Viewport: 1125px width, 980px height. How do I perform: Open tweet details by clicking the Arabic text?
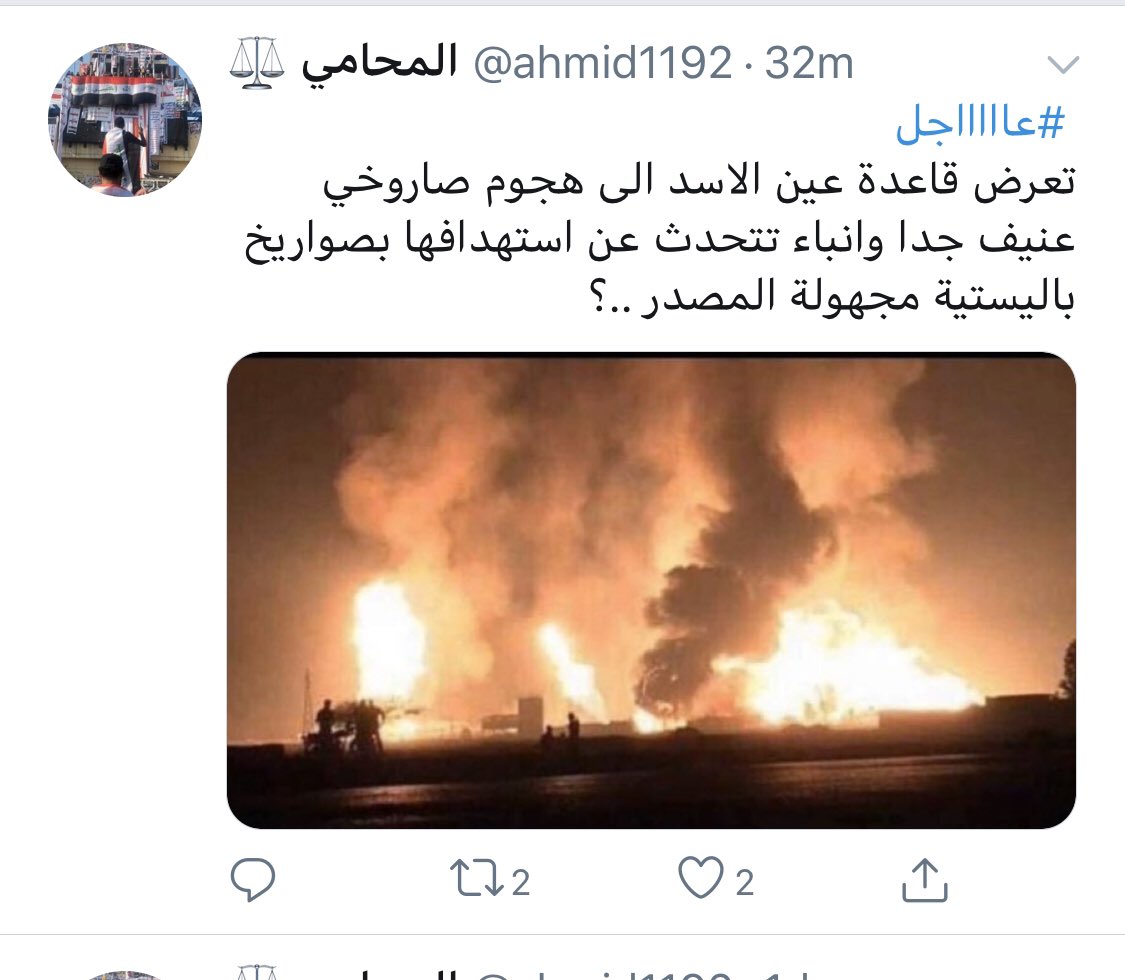point(660,238)
